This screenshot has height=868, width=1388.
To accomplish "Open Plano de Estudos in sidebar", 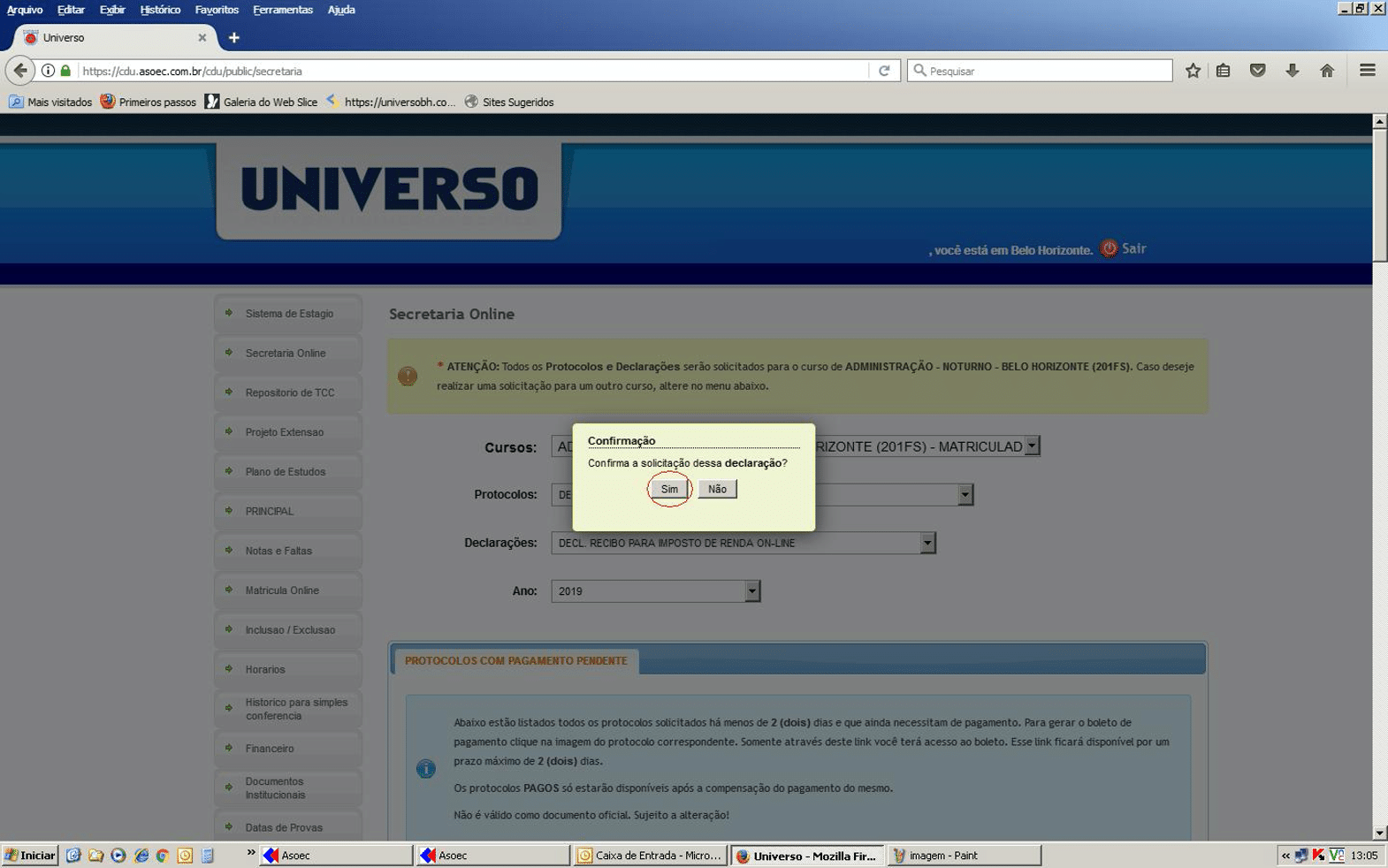I will pyautogui.click(x=288, y=472).
